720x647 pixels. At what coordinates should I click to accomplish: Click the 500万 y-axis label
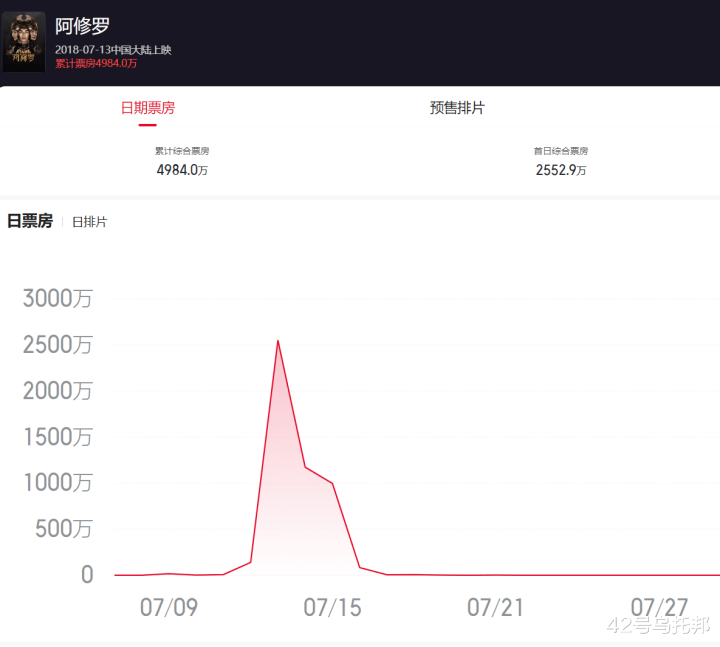tap(64, 529)
